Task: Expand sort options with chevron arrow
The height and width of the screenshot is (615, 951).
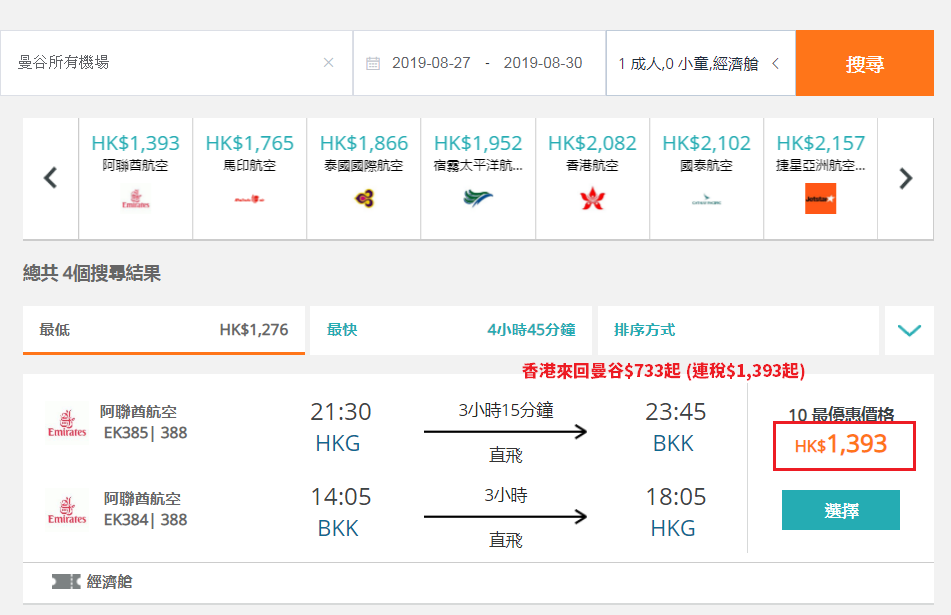Action: 909,330
